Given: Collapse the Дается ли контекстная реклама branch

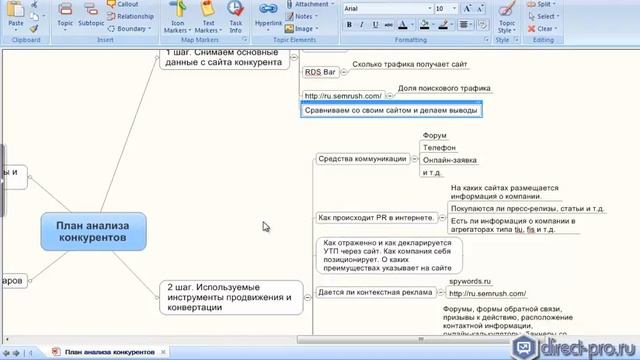Looking at the screenshot, I should [440, 293].
